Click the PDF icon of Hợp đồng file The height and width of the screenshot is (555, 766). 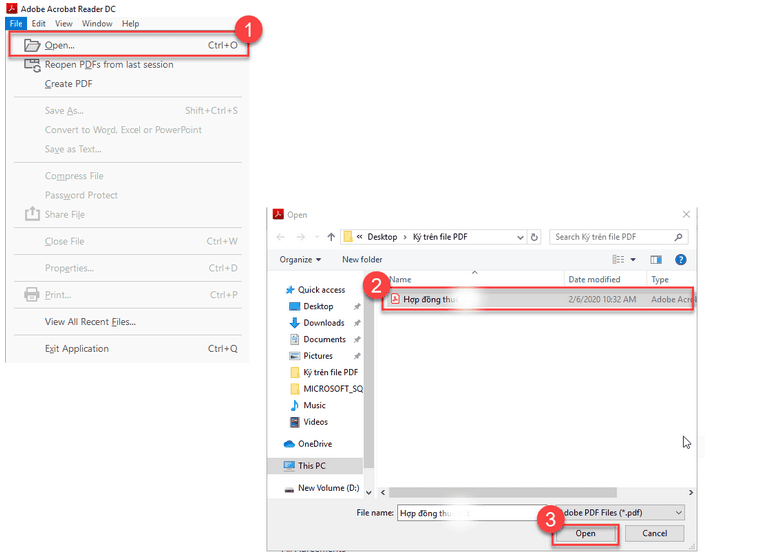[x=395, y=299]
